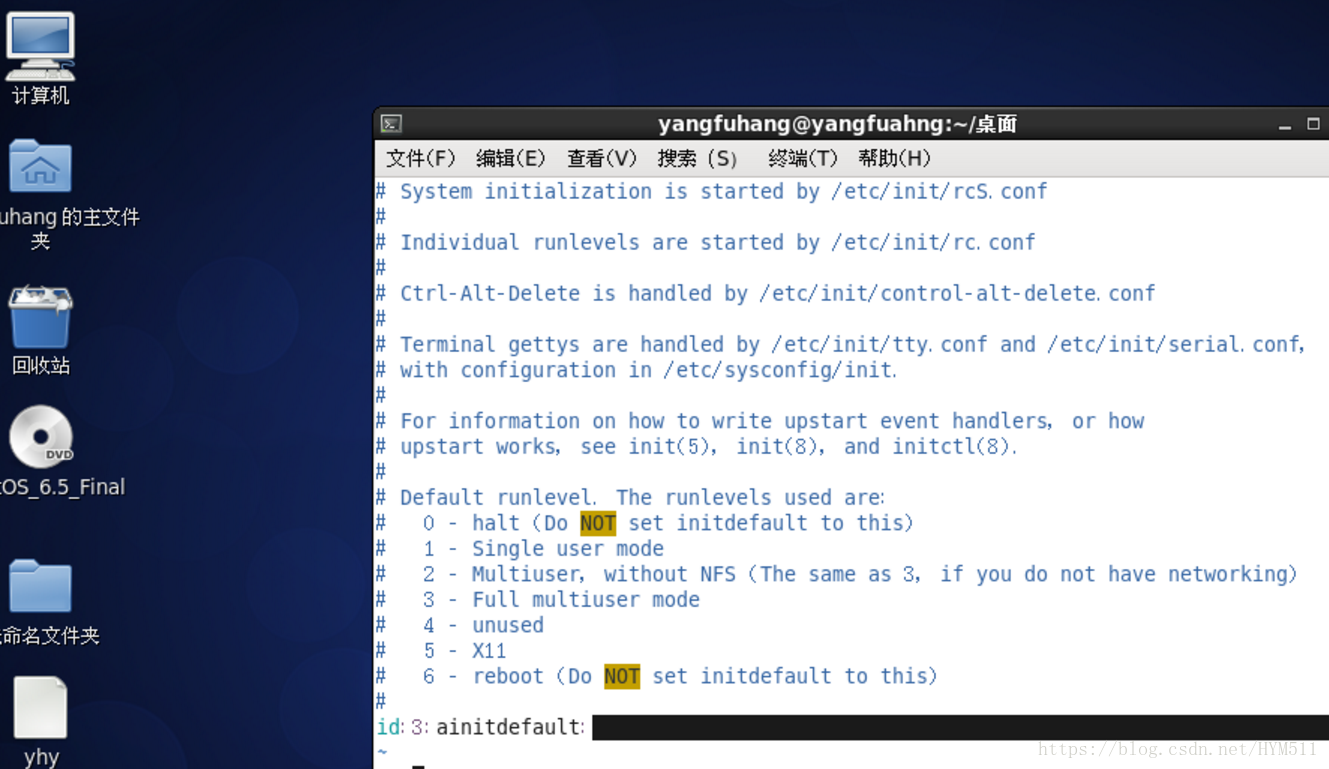Minimize the terminal window
Screen dimensions: 1329x769
[x=1285, y=125]
